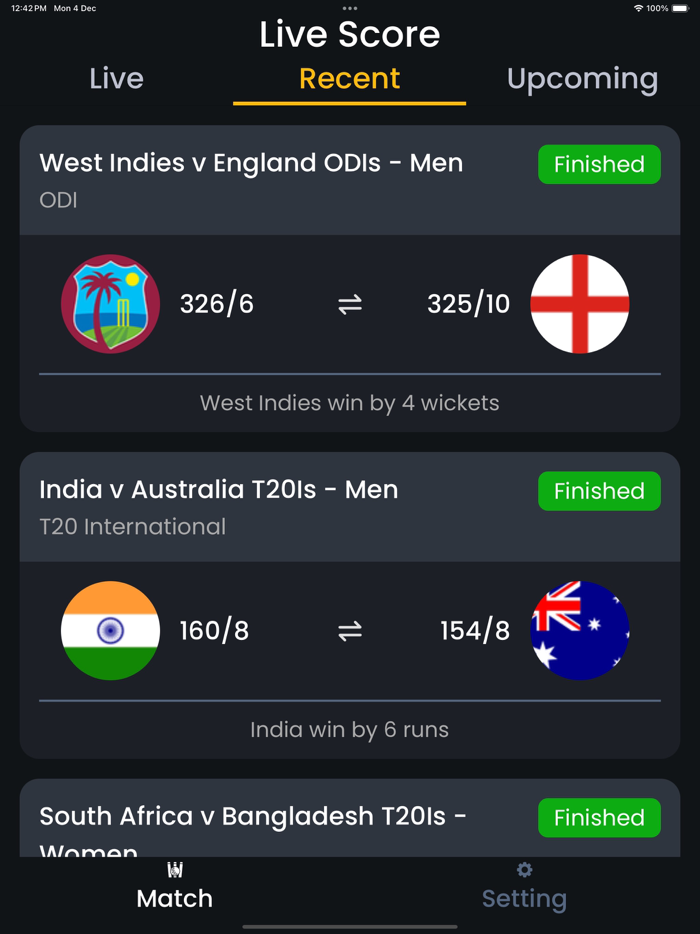700x934 pixels.
Task: Tap the swap arrows in the India v Australia card
Action: coord(349,631)
